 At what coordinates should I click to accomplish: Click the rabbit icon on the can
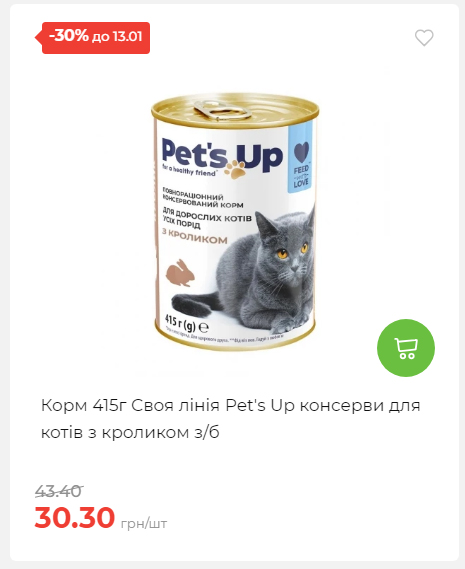pos(180,273)
